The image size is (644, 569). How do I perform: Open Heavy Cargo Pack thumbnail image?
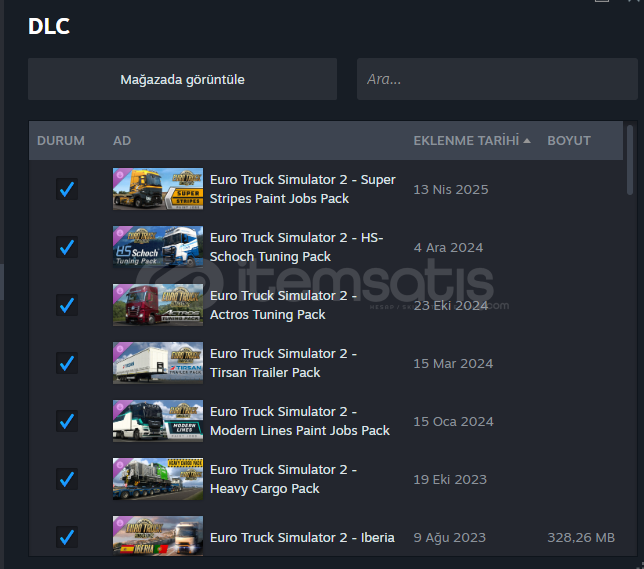point(158,479)
